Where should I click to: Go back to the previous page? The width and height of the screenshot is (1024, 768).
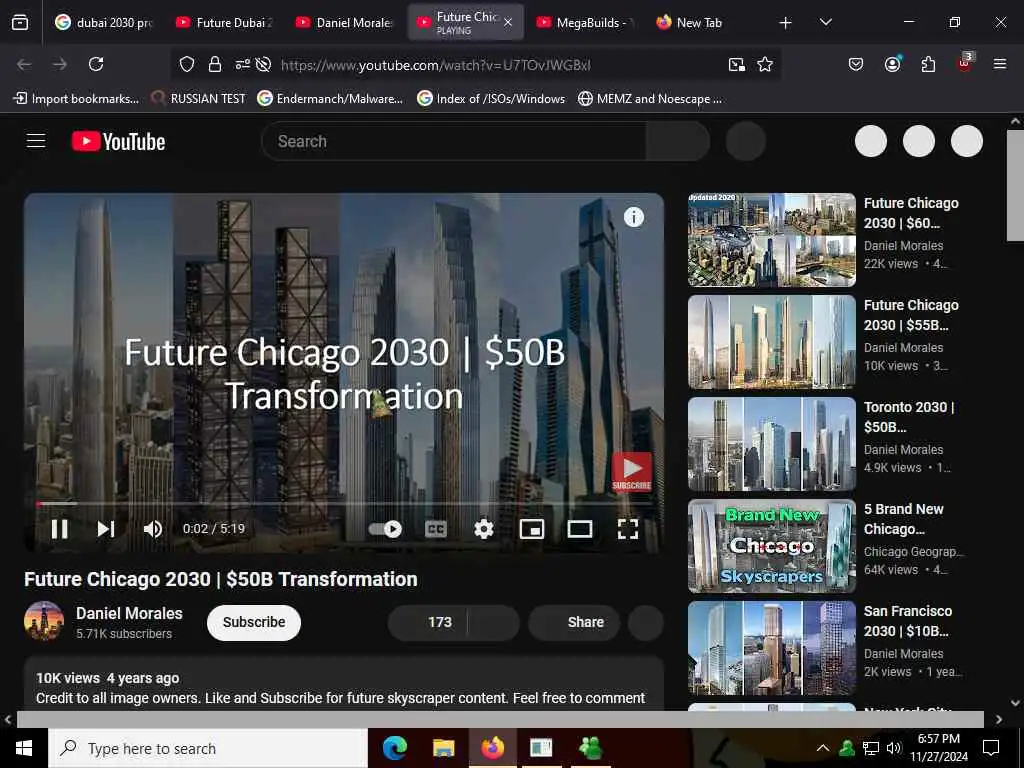[x=24, y=64]
